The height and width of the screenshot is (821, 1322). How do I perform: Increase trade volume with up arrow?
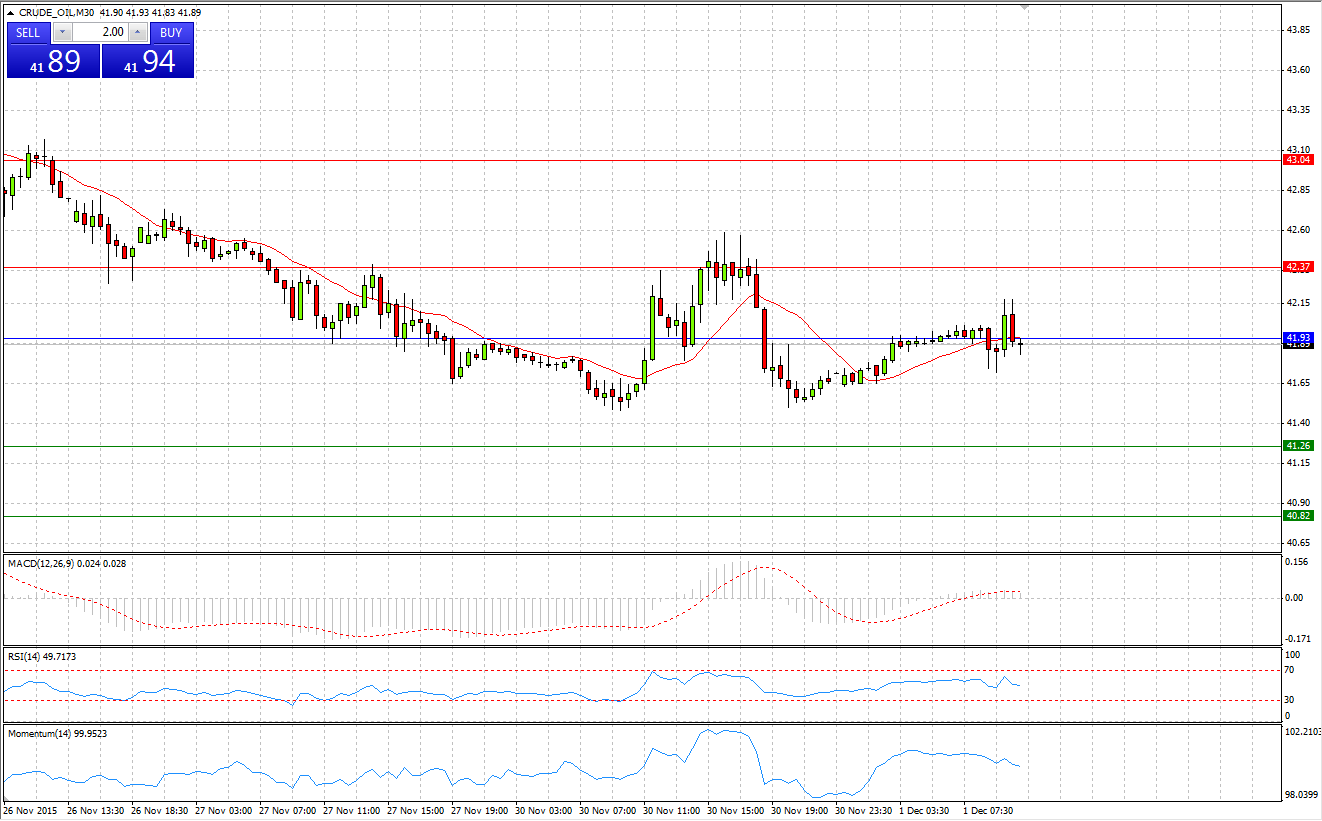tap(138, 32)
